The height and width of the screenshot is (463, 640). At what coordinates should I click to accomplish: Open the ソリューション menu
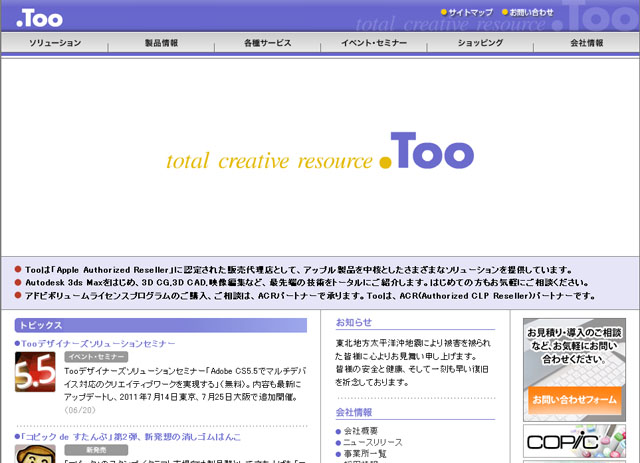pos(55,43)
